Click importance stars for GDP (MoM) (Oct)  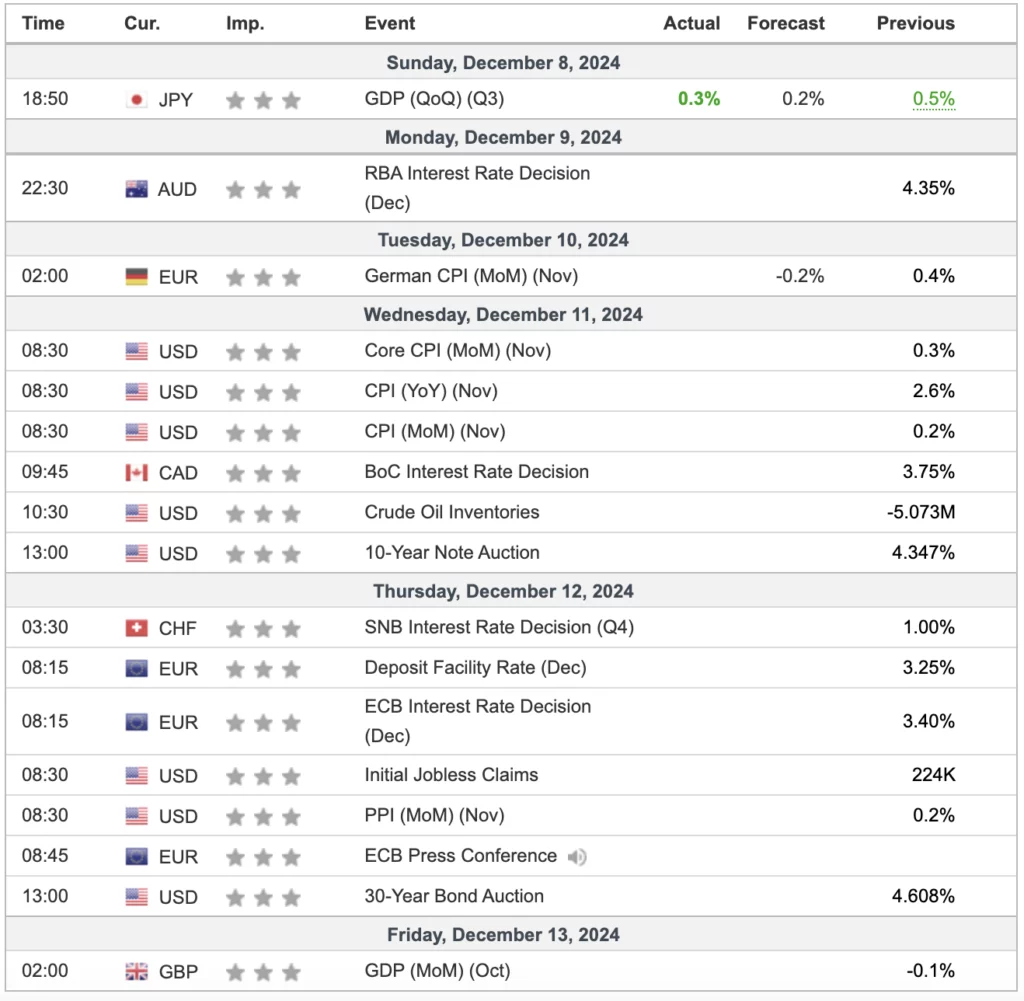(x=263, y=972)
